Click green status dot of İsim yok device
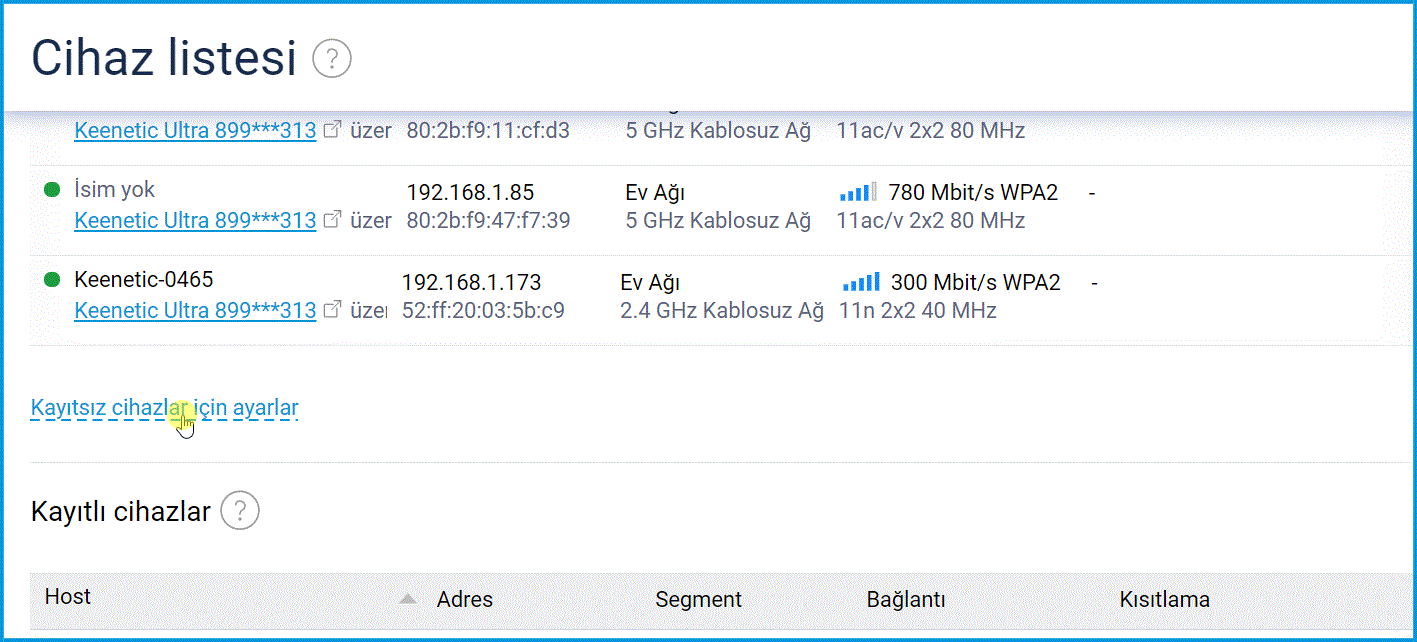This screenshot has height=642, width=1417. [x=52, y=190]
